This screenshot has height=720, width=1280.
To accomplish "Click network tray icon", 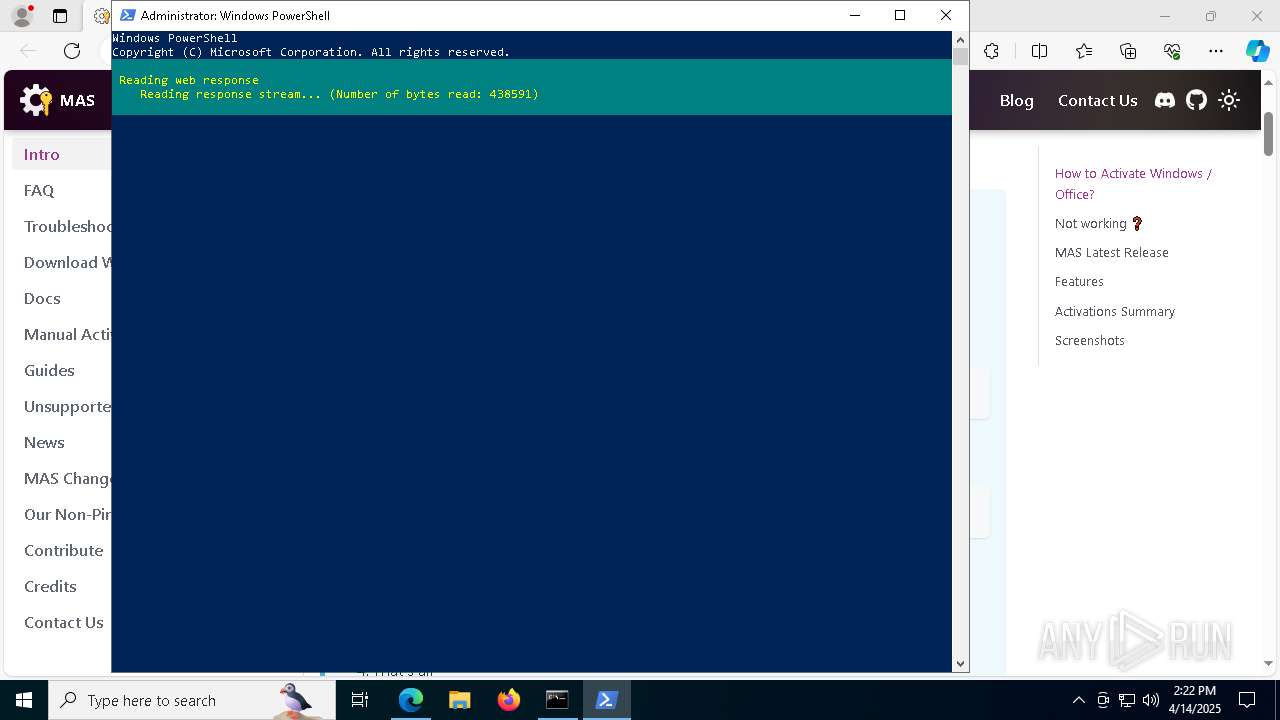I will pyautogui.click(x=1127, y=700).
